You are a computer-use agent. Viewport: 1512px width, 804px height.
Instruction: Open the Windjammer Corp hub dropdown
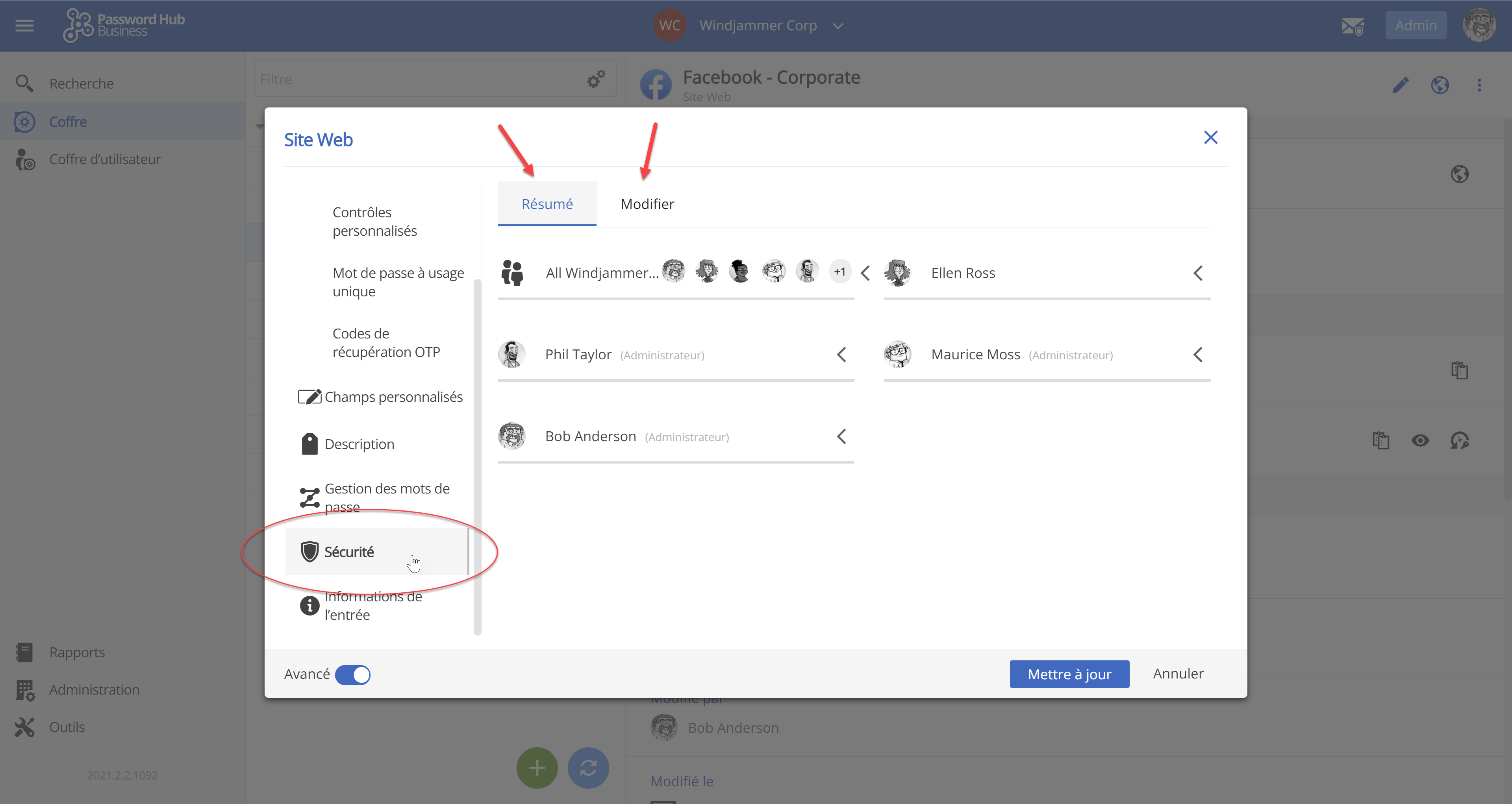click(x=838, y=26)
